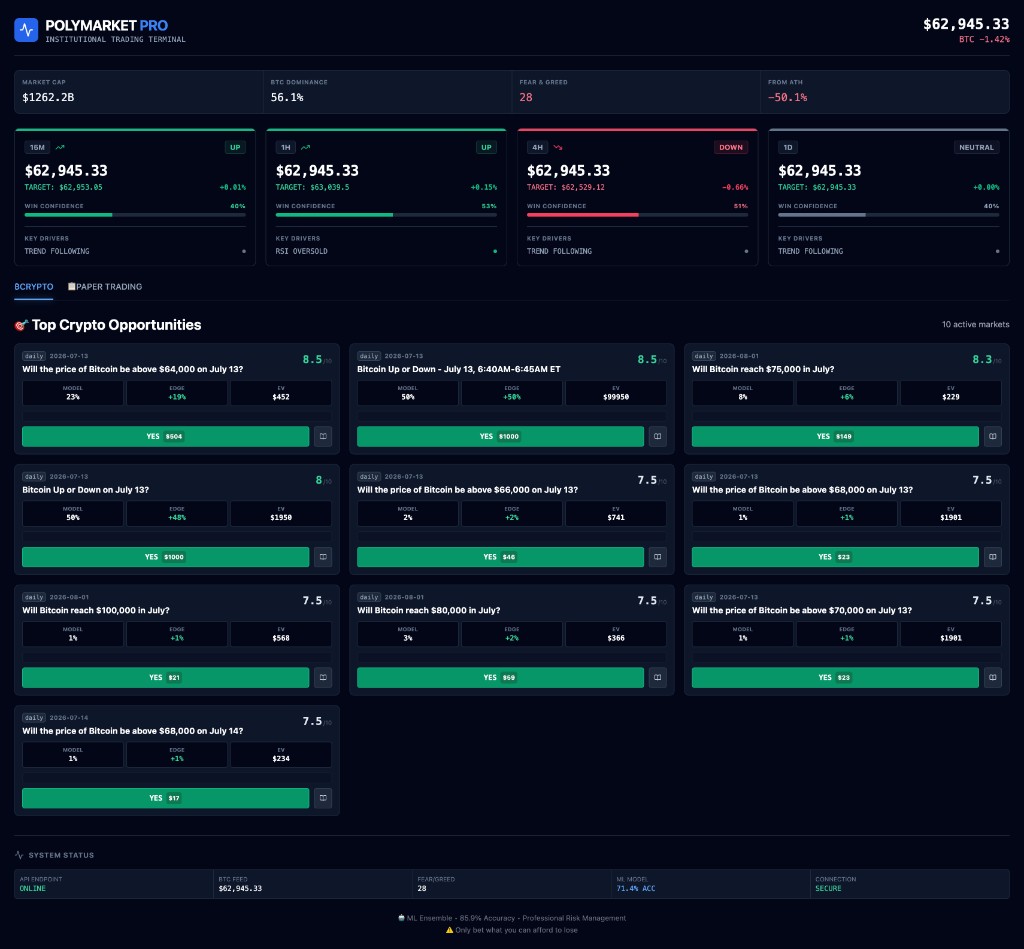The height and width of the screenshot is (949, 1024).
Task: Click the NEUTRAL signal badge on the 1D card
Action: pyautogui.click(x=976, y=148)
